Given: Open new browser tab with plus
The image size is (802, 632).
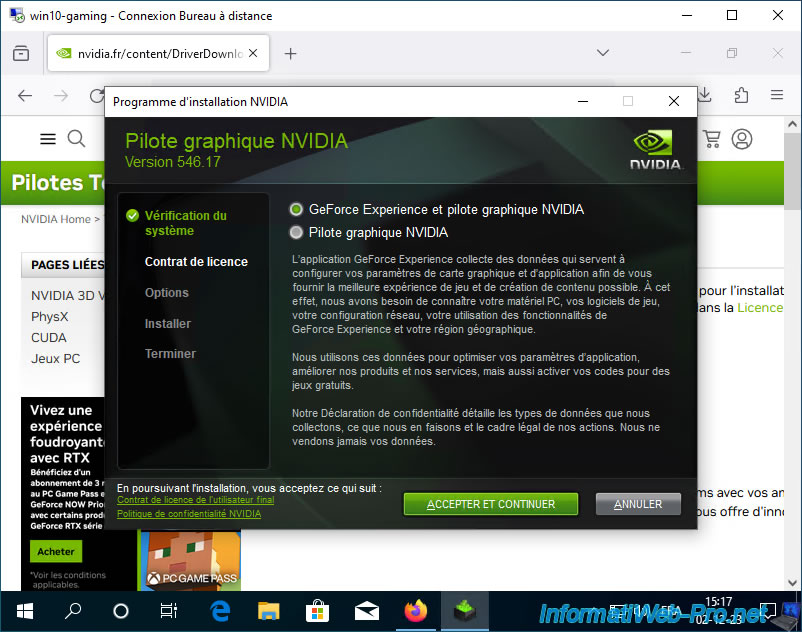Looking at the screenshot, I should click(291, 53).
